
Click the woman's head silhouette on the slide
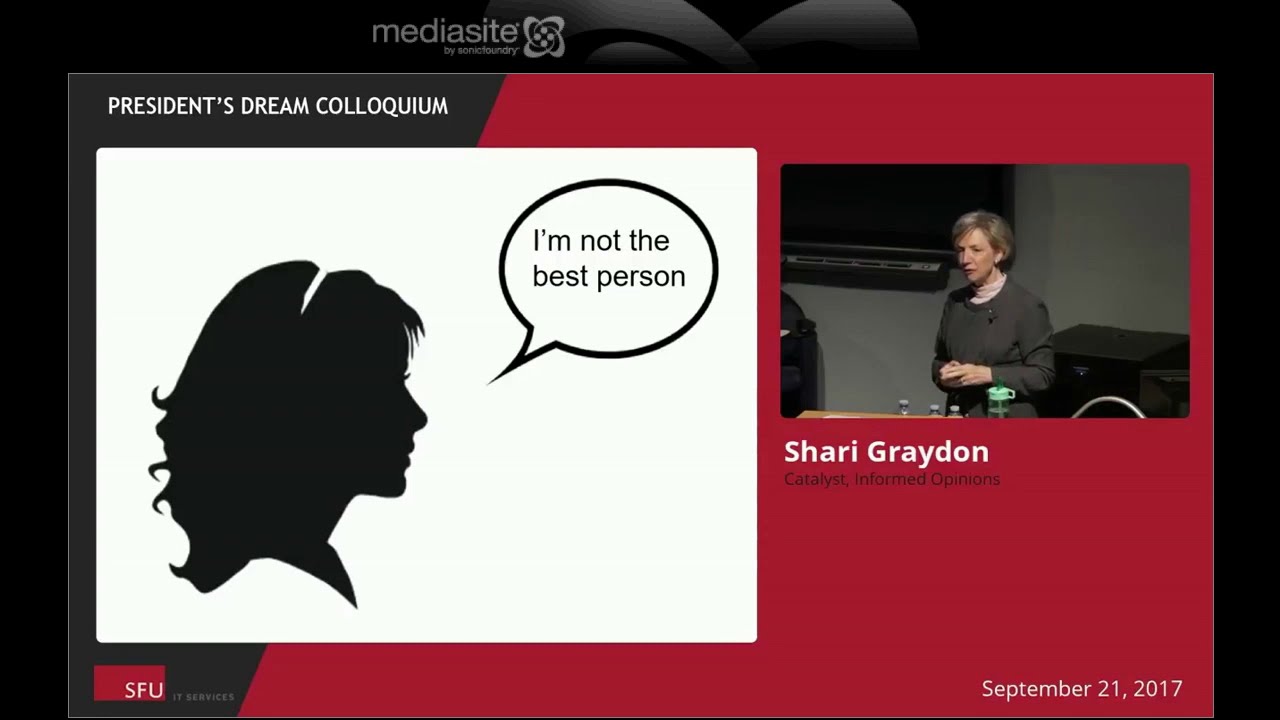click(x=288, y=433)
